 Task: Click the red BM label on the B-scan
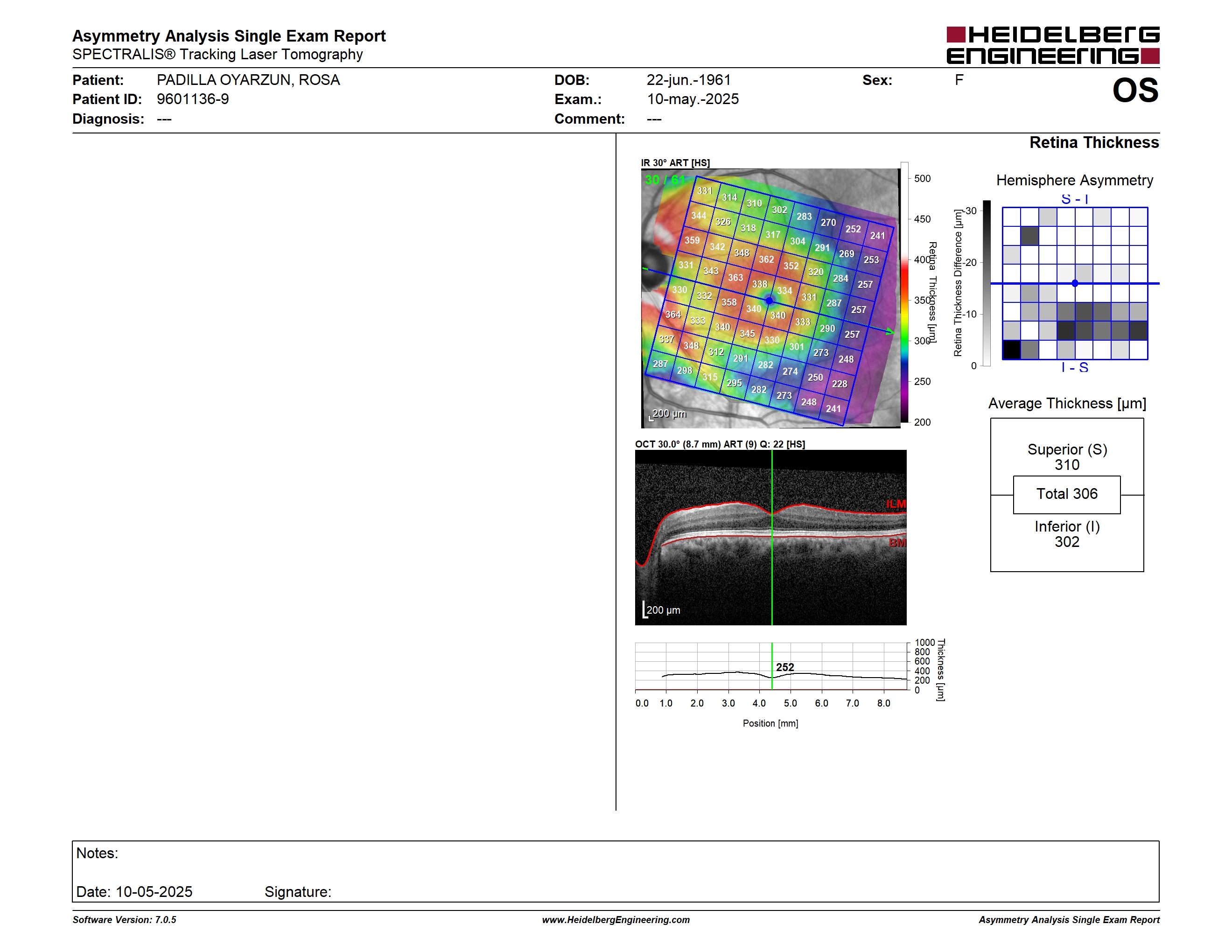(x=897, y=543)
